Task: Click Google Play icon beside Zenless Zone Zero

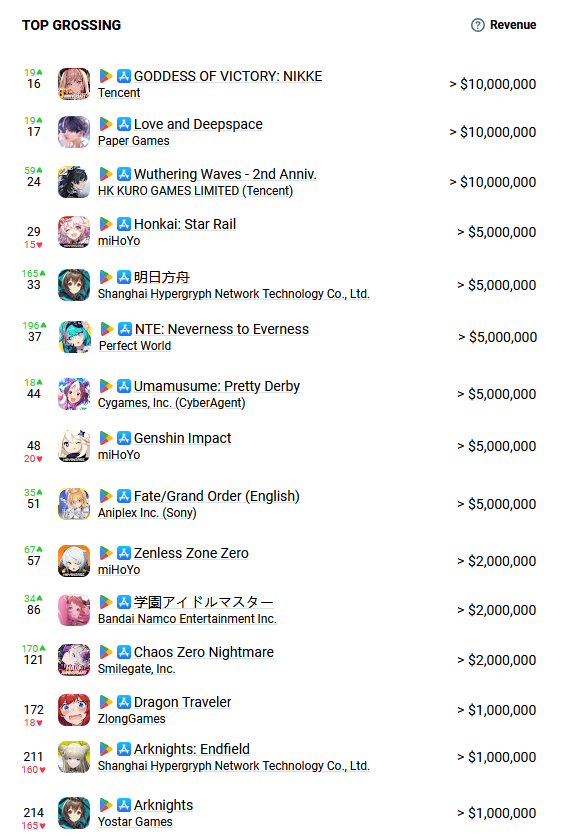Action: pos(106,554)
